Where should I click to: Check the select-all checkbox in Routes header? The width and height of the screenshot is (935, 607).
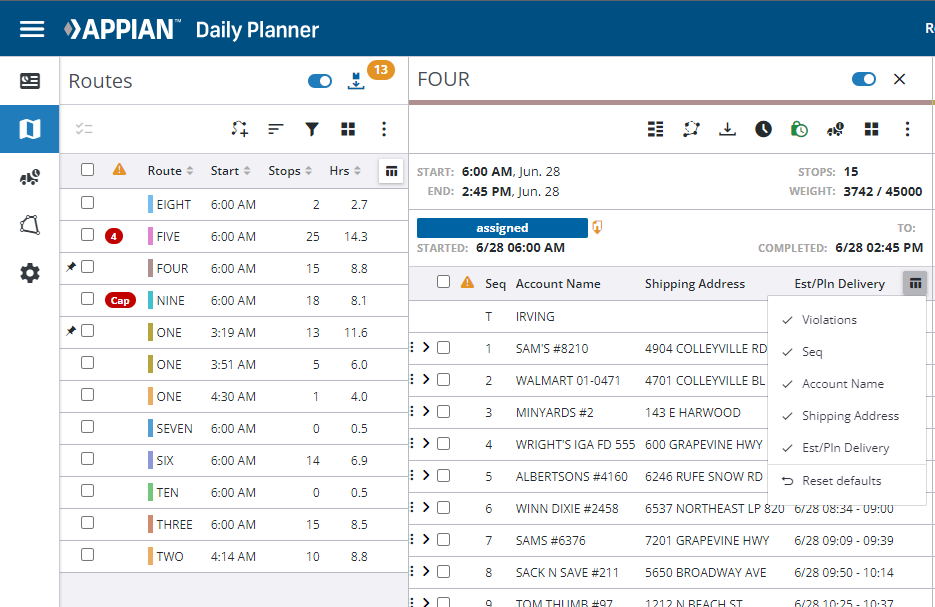pos(88,170)
